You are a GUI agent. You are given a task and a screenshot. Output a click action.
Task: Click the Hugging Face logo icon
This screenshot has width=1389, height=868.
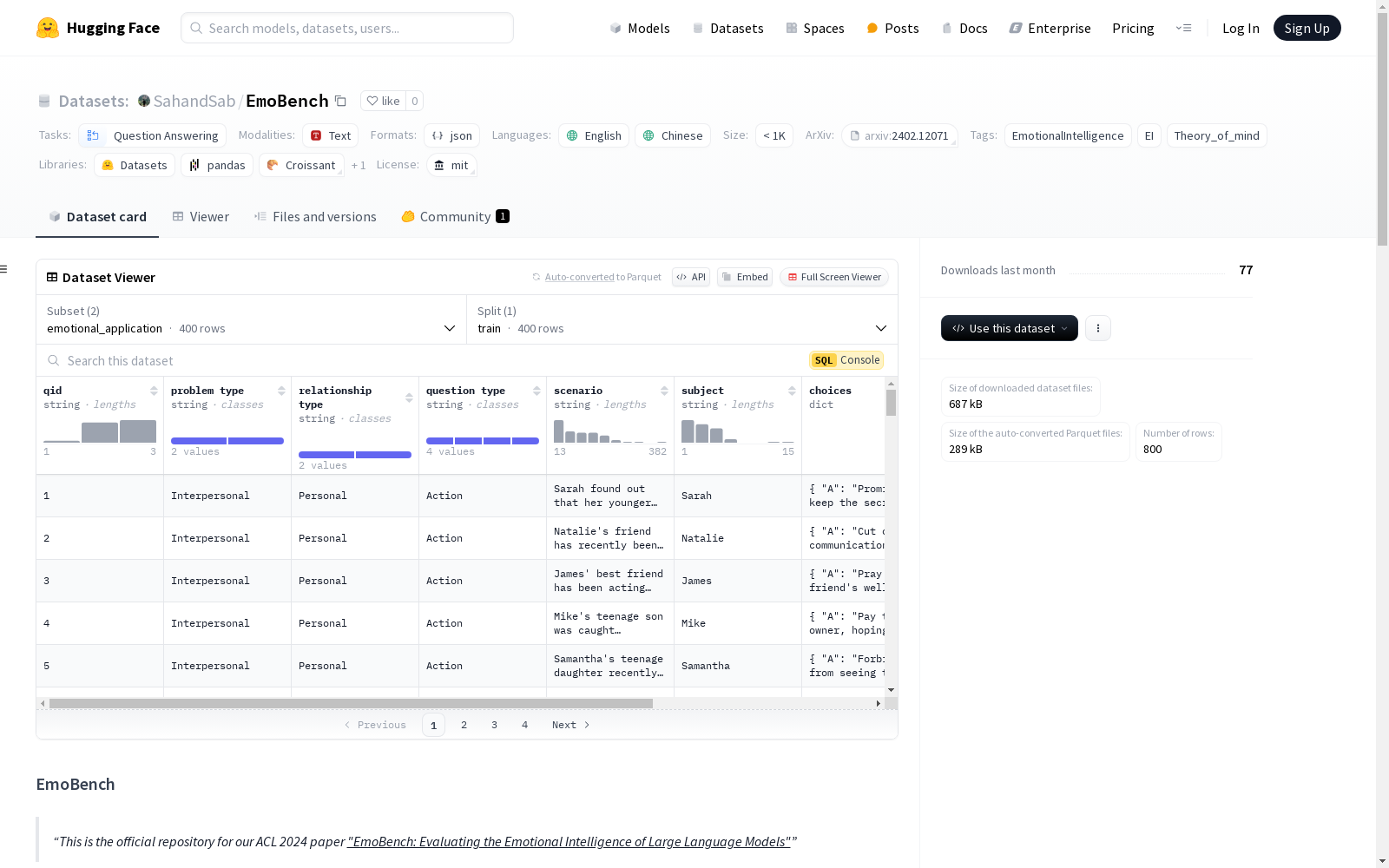pos(48,28)
